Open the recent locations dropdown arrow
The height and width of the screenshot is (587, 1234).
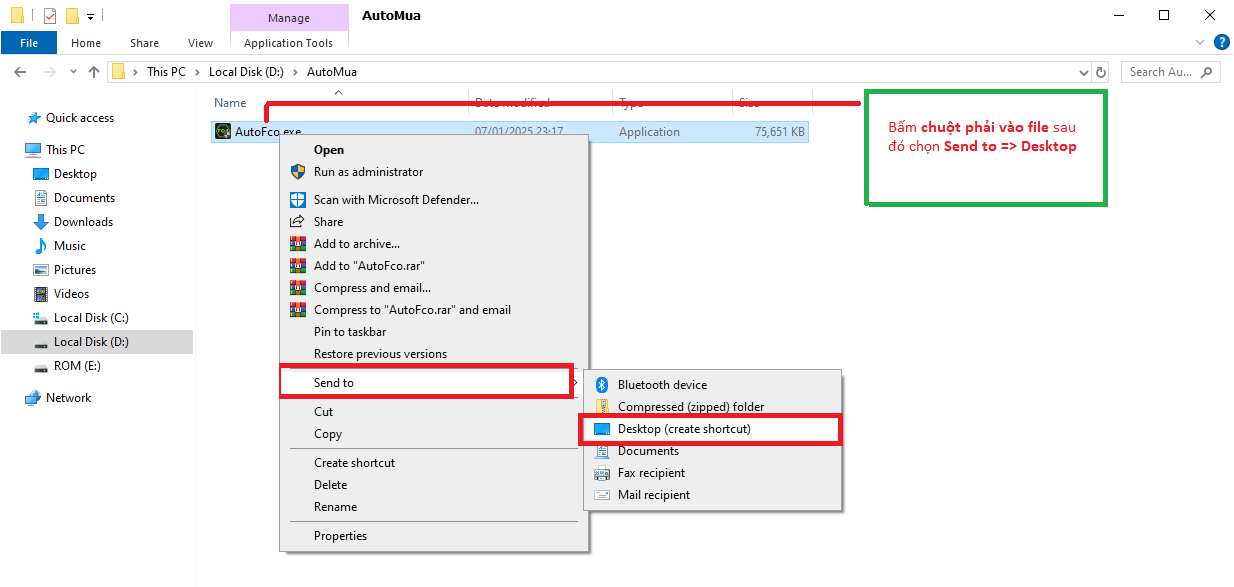pyautogui.click(x=73, y=72)
